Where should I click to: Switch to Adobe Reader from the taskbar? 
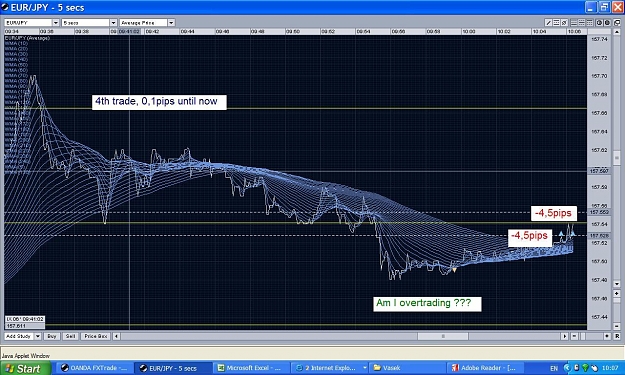point(484,368)
